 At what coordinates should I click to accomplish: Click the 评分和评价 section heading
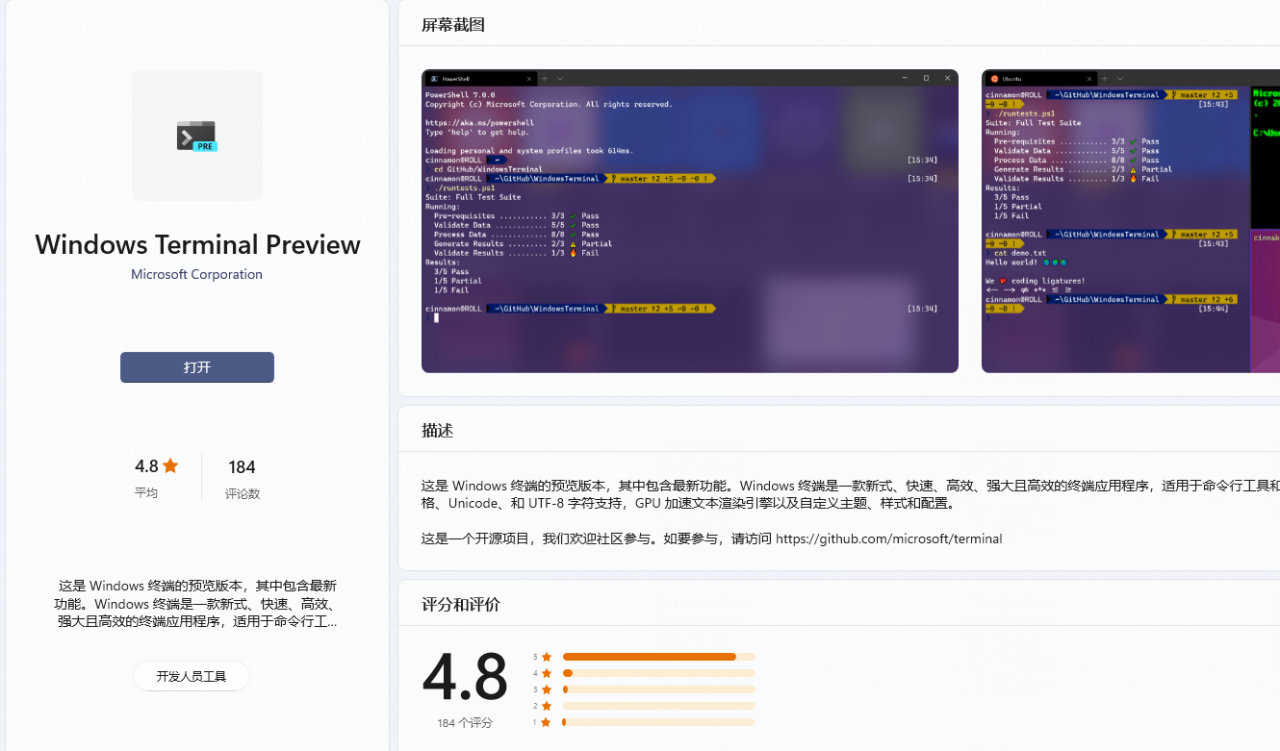pyautogui.click(x=461, y=605)
